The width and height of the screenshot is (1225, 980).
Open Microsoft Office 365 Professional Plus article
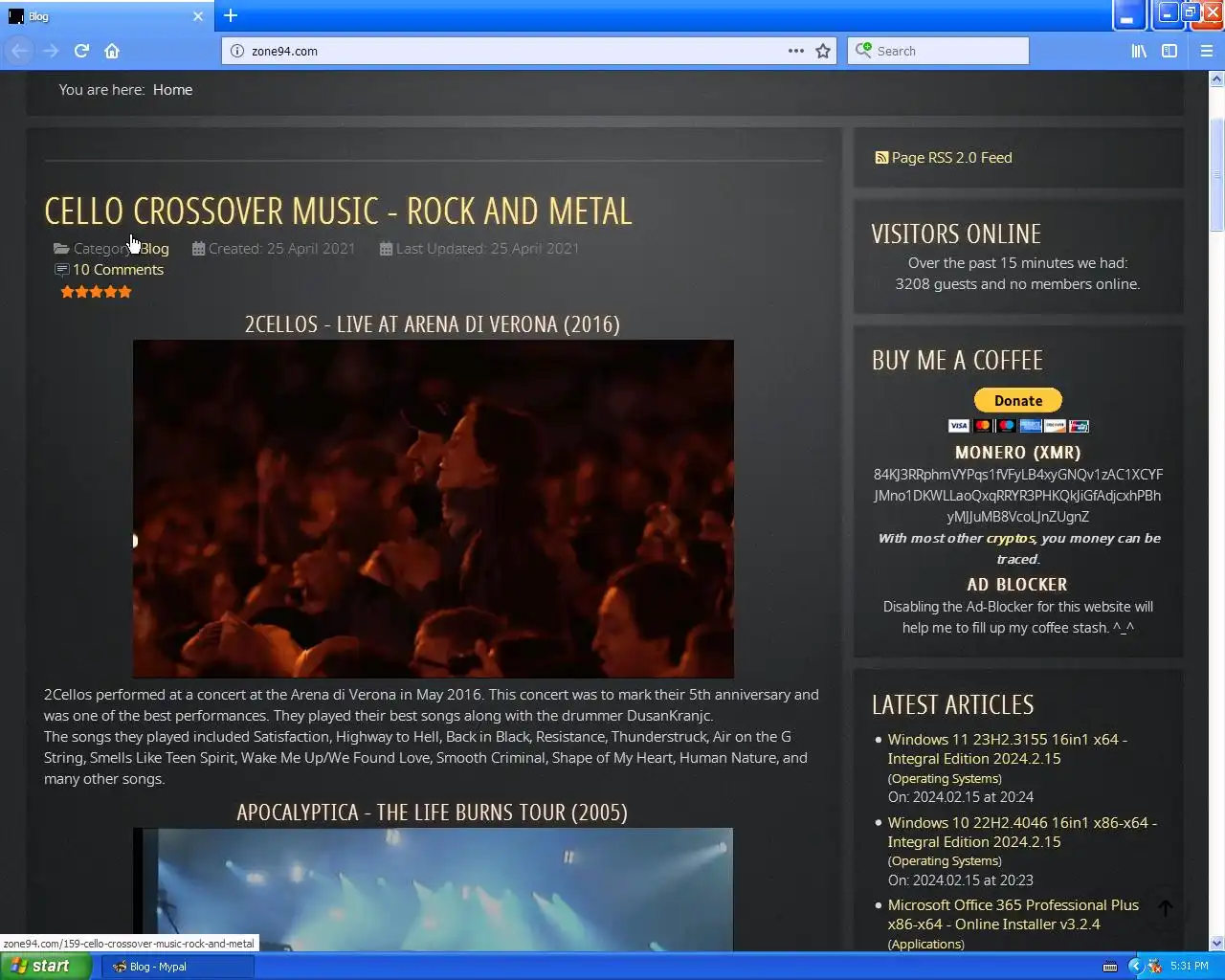click(1013, 915)
